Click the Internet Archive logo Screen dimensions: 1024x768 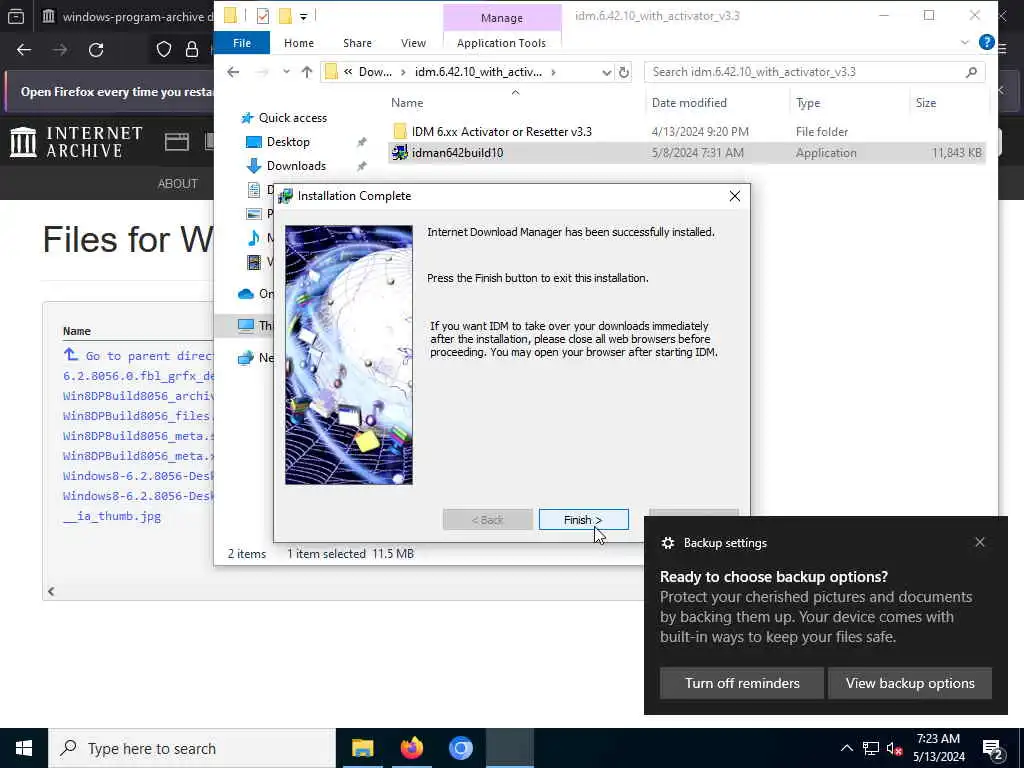point(76,142)
